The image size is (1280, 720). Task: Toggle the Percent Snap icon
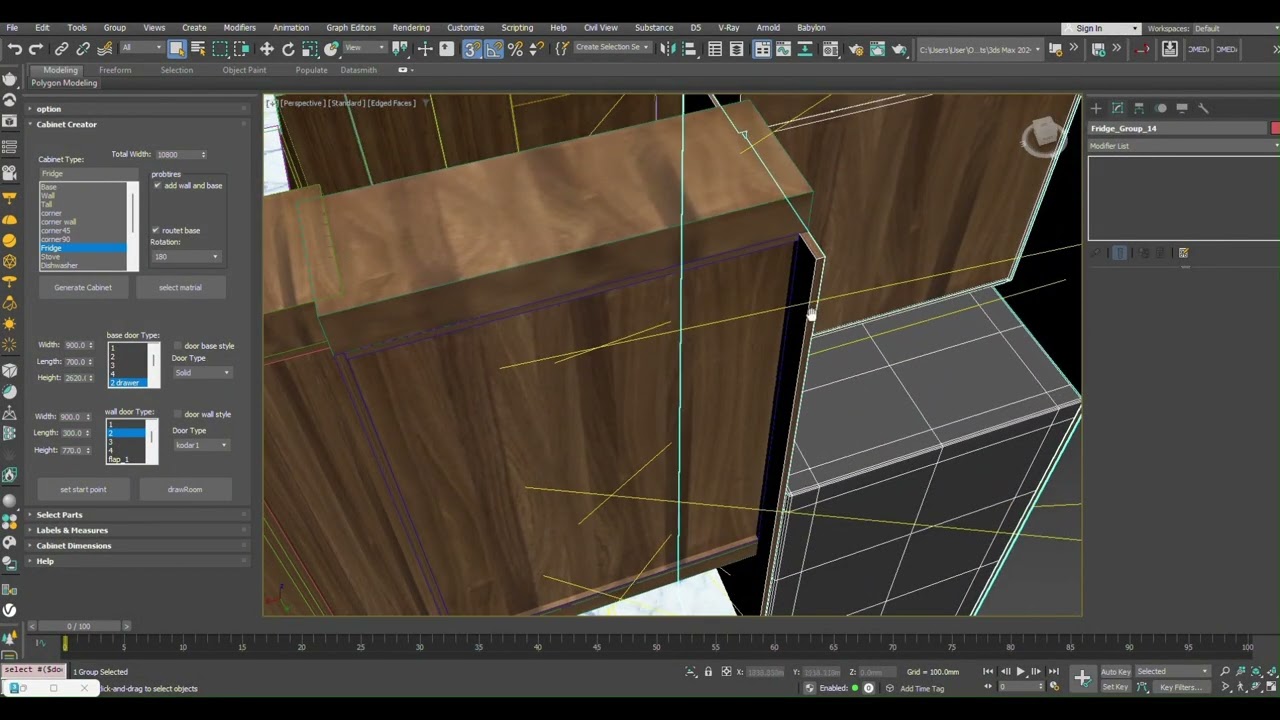click(516, 49)
